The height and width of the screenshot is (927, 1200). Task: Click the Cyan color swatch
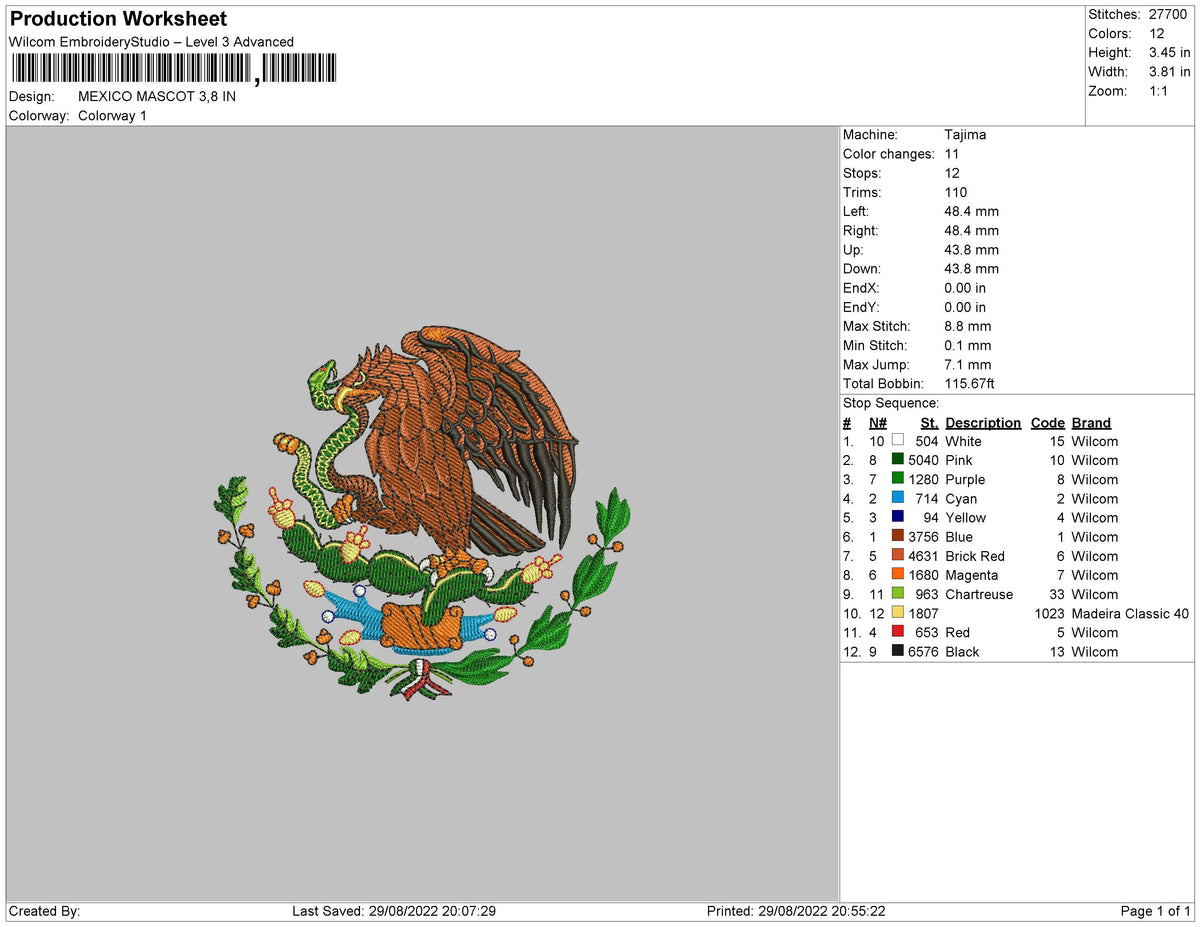point(898,498)
